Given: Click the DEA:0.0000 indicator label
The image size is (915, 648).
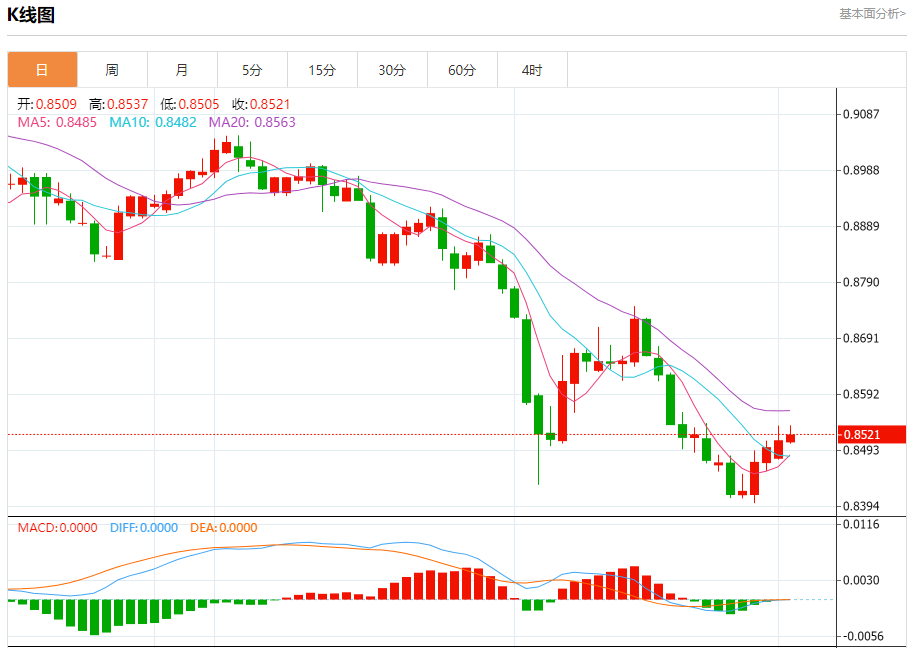Looking at the screenshot, I should coord(223,528).
